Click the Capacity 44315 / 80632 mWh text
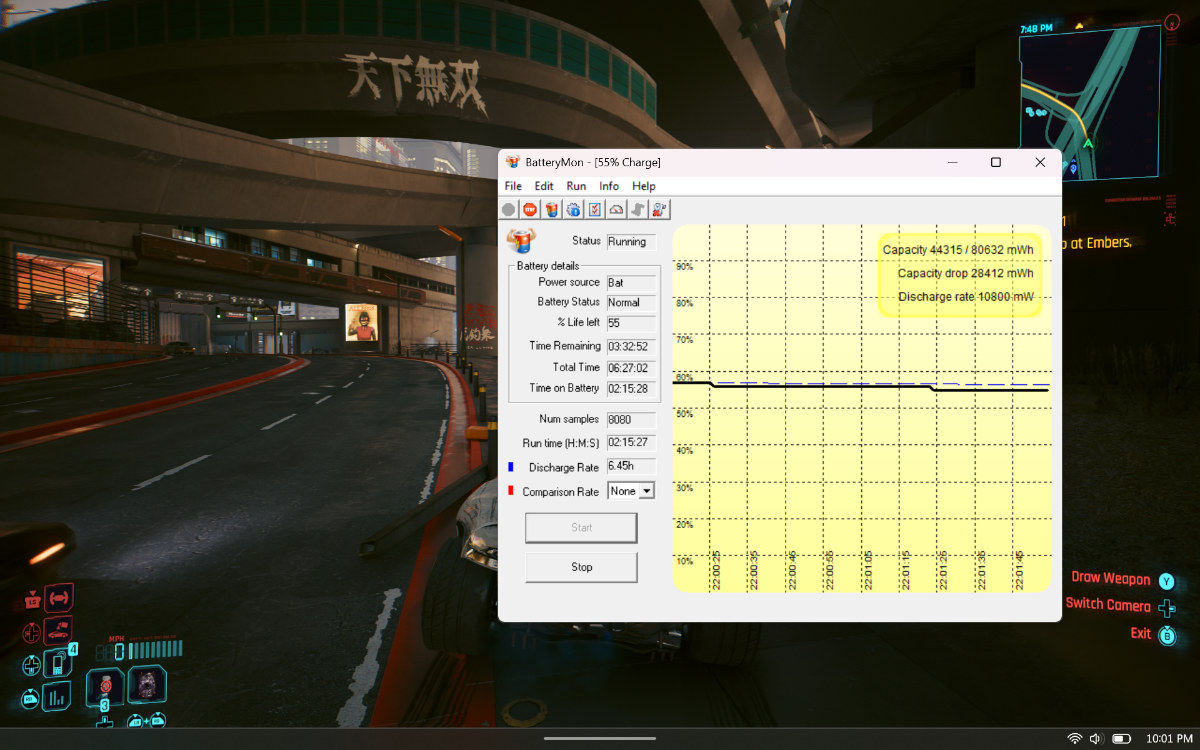 (x=958, y=250)
